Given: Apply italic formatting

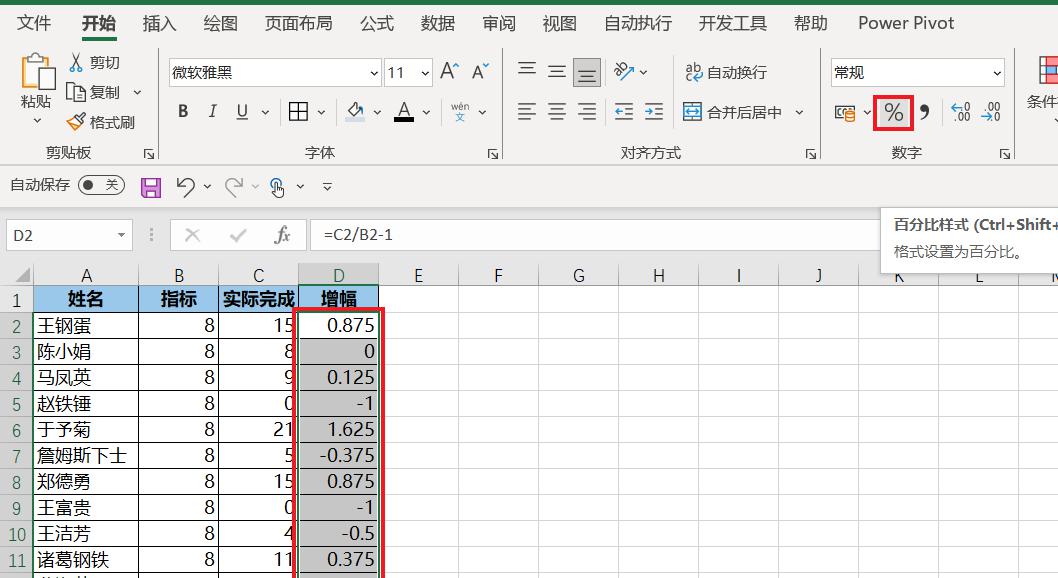Looking at the screenshot, I should pyautogui.click(x=213, y=111).
